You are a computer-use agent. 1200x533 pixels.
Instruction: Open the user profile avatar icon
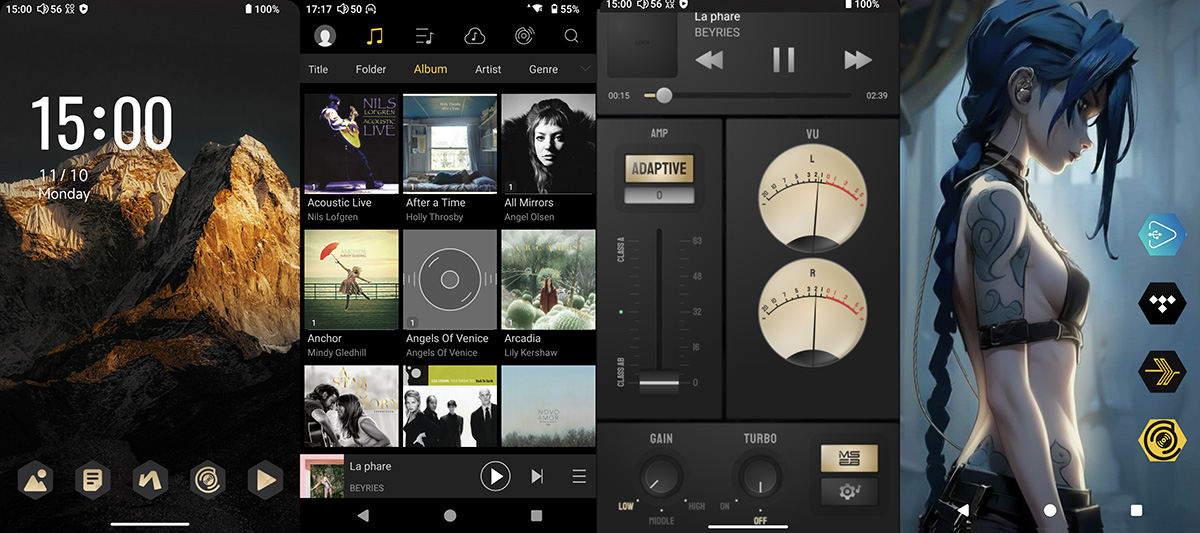click(325, 36)
